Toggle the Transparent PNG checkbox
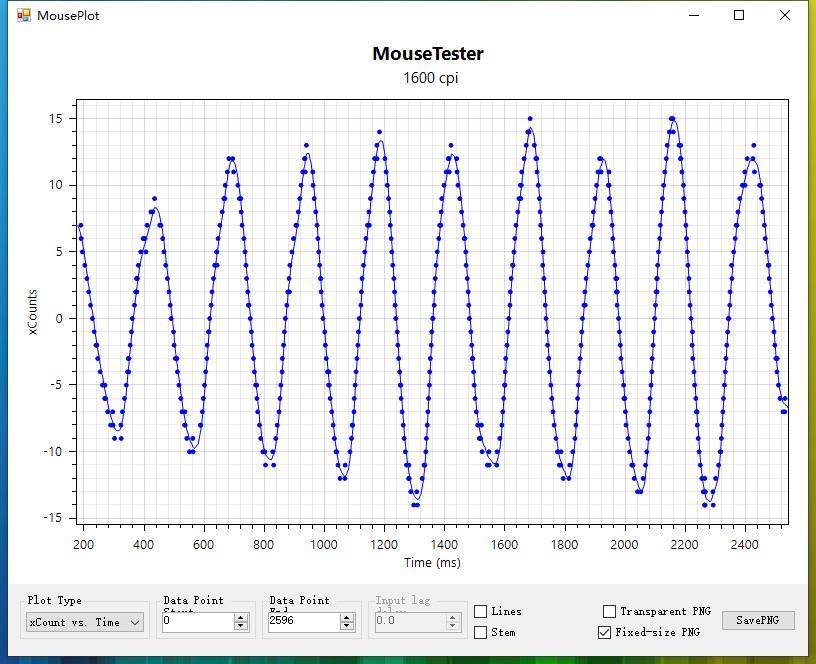The width and height of the screenshot is (816, 664). point(609,611)
